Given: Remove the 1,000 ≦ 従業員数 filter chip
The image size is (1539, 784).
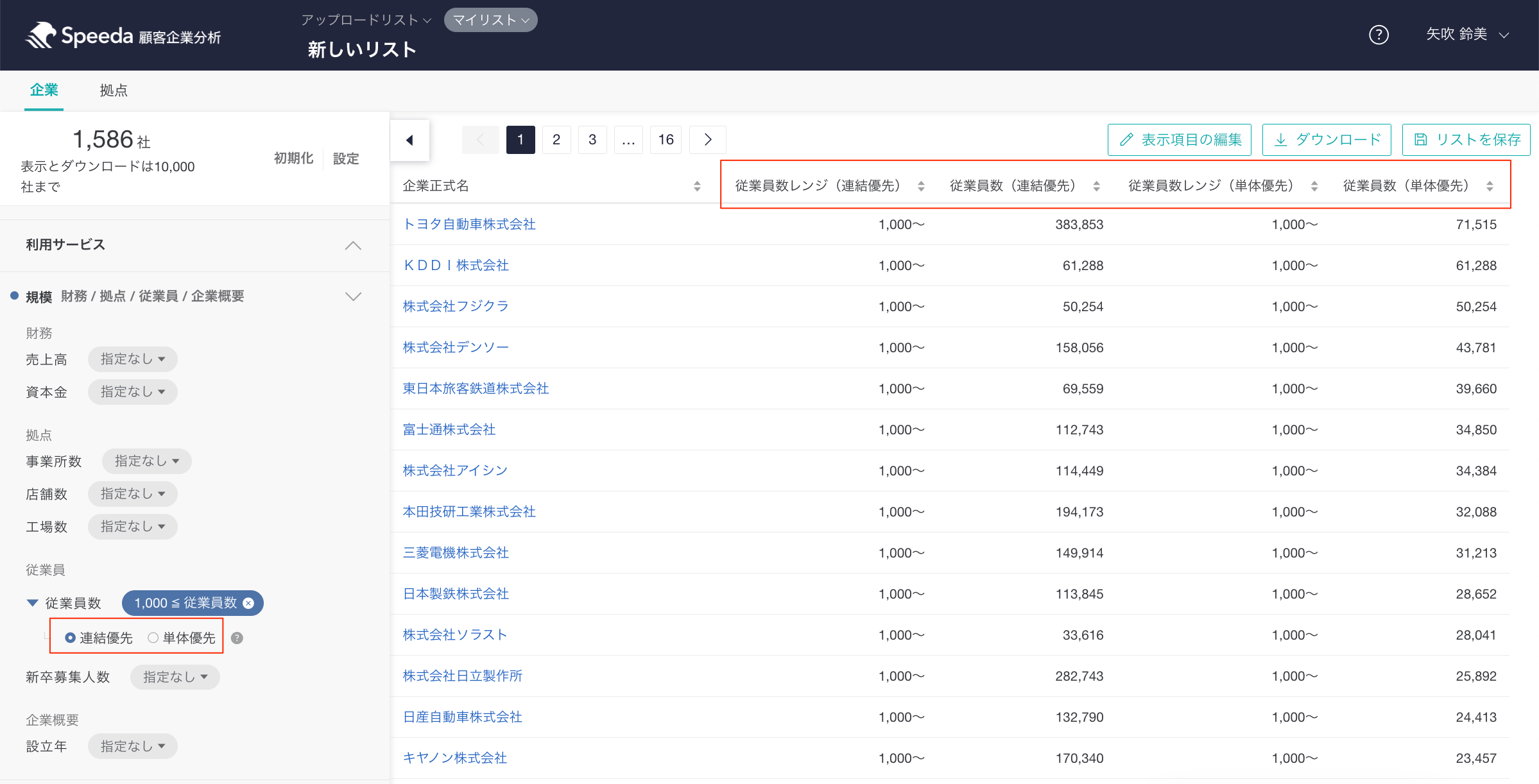Looking at the screenshot, I should pos(249,603).
